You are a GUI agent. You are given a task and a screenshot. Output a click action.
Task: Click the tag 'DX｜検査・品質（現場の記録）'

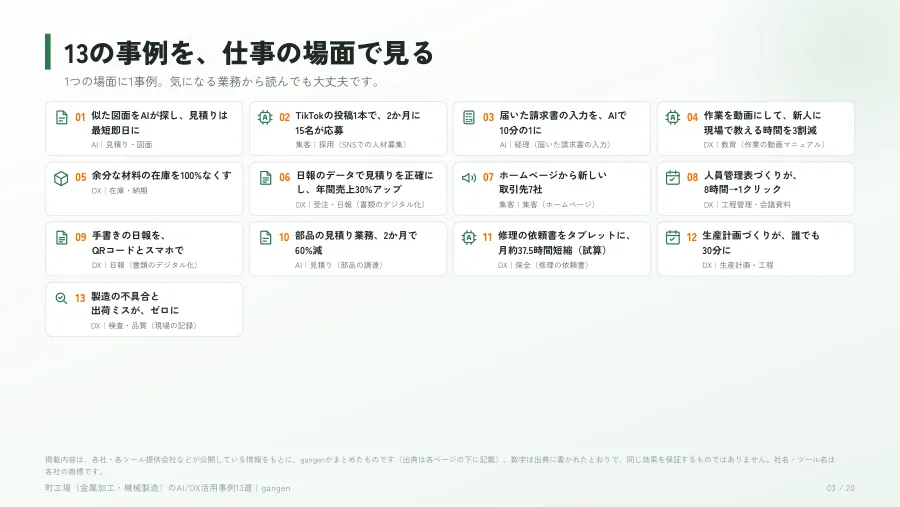point(144,326)
